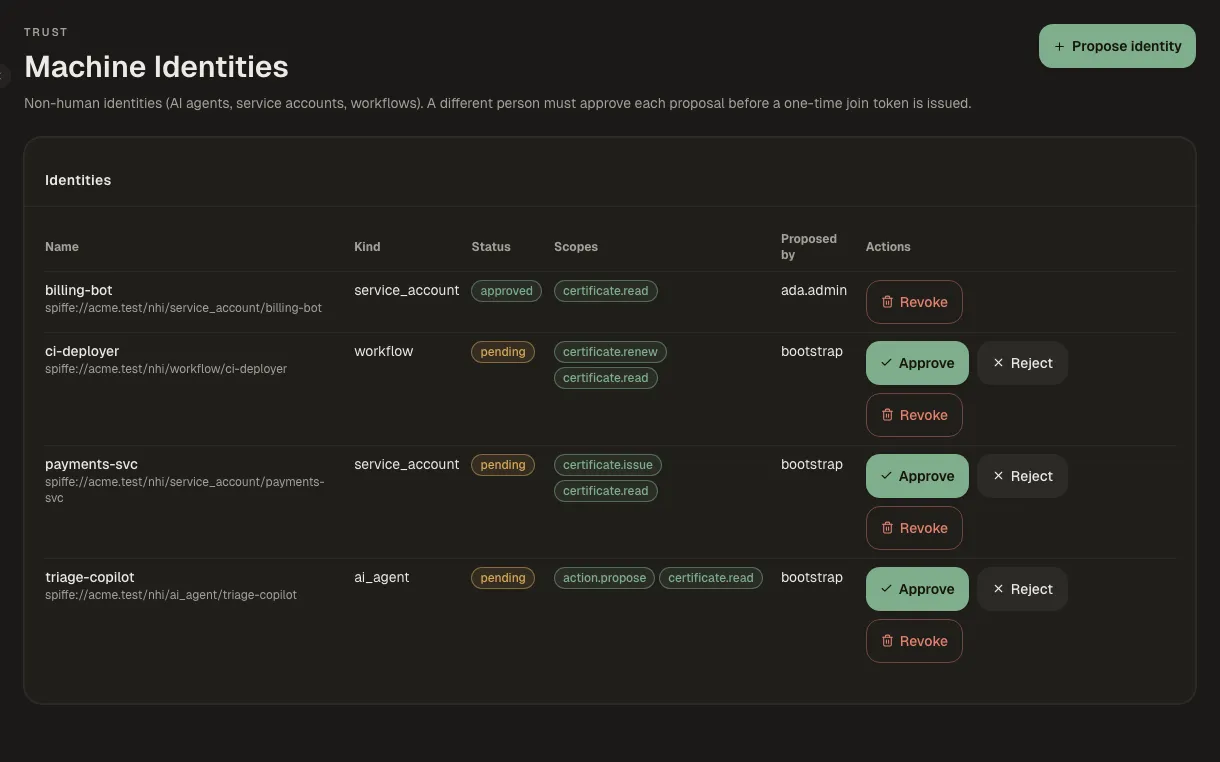Approve the payments-svc identity
This screenshot has height=762, width=1220.
point(917,476)
